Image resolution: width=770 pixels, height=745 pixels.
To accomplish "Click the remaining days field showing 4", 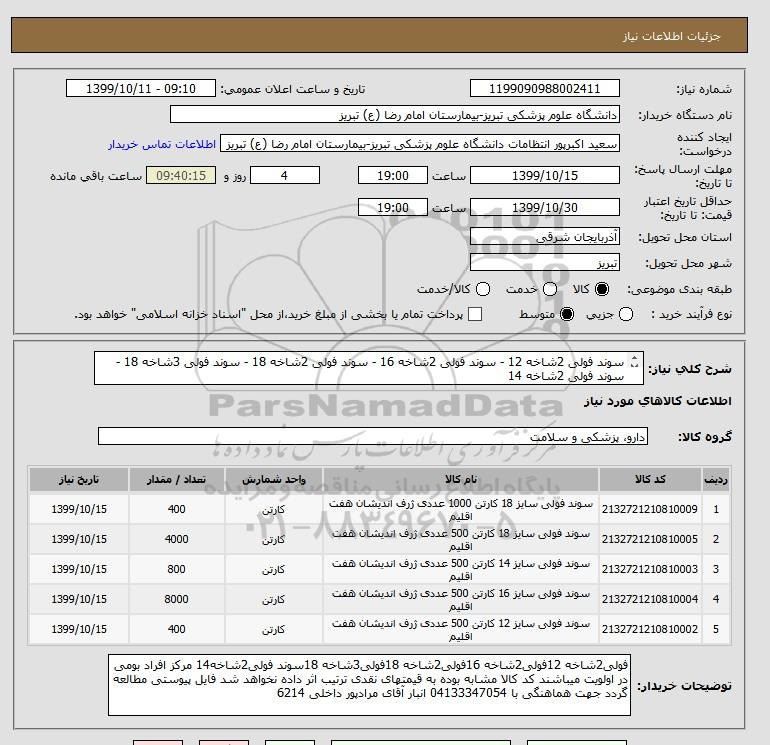I will pos(285,175).
